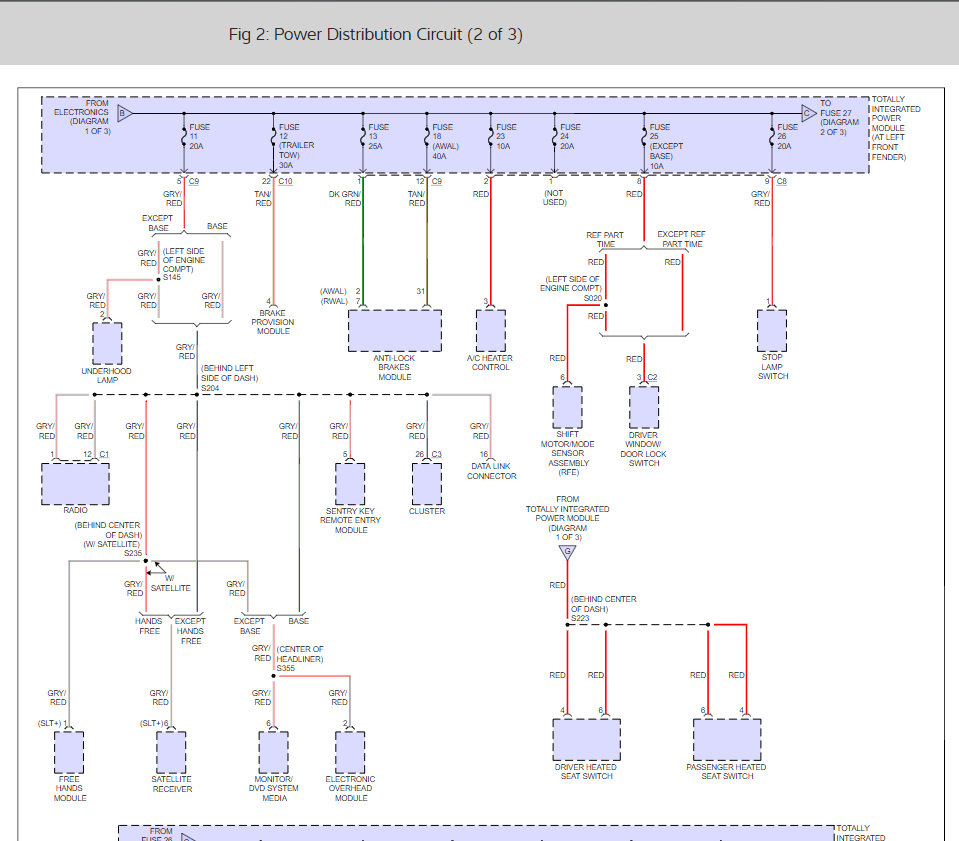Click the 'SHIFT MOTOR/MODE SENSOR ASSEMBLY (RFE)' label
Screen dimensions: 959x841
pos(568,453)
